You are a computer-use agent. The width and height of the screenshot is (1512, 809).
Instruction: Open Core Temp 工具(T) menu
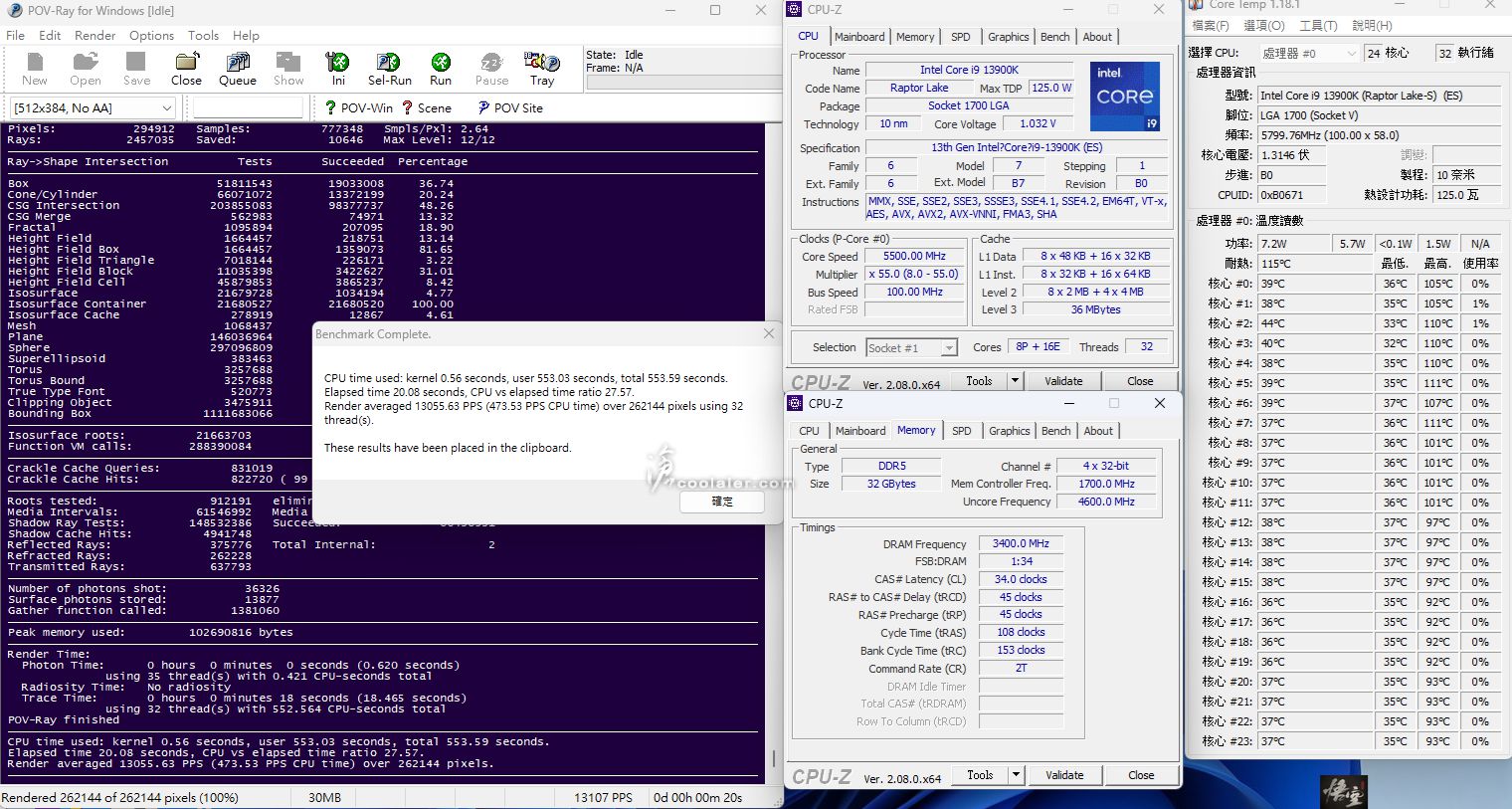[x=1318, y=26]
